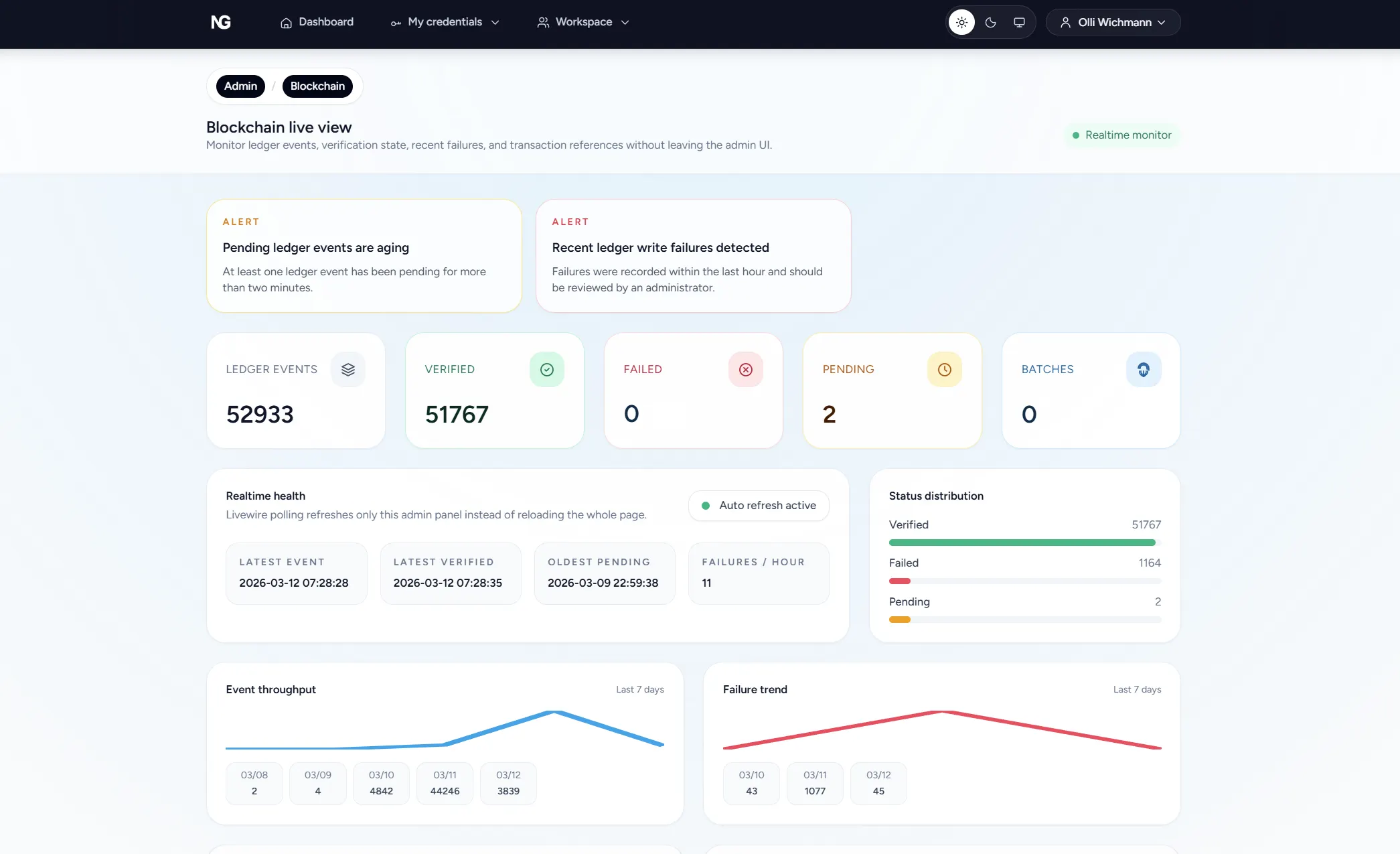Click the key icon beside My credentials

[x=395, y=22]
